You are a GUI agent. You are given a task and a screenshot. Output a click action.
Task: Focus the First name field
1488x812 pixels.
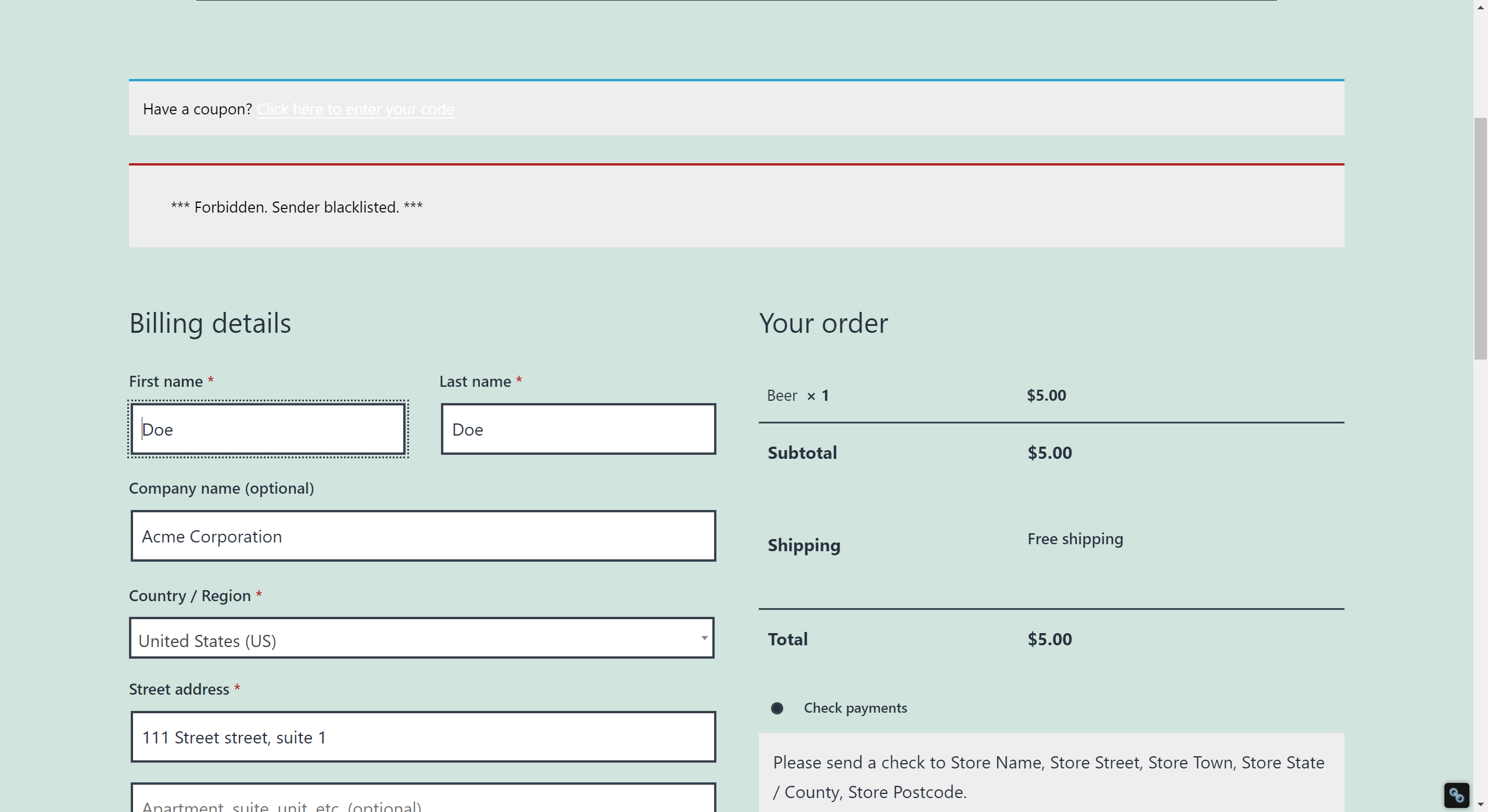coord(268,429)
